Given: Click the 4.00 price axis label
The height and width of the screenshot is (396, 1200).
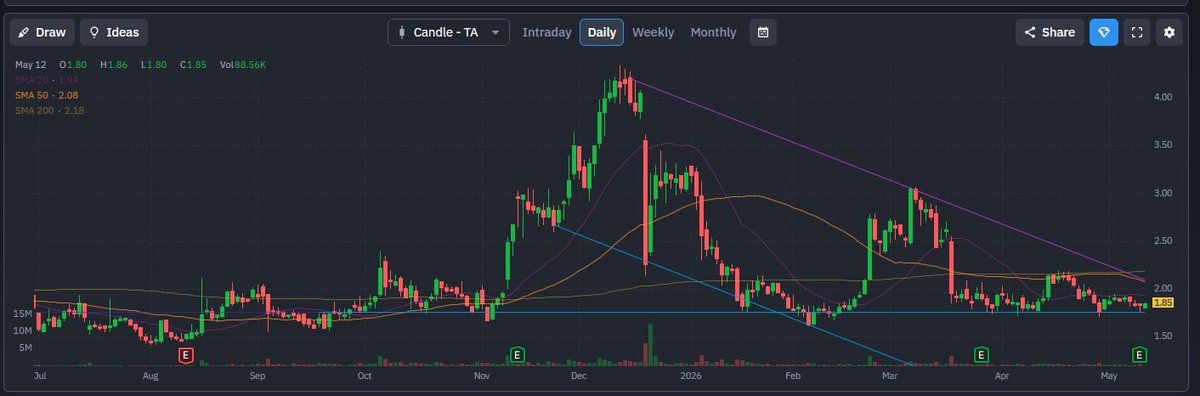Looking at the screenshot, I should [1163, 97].
